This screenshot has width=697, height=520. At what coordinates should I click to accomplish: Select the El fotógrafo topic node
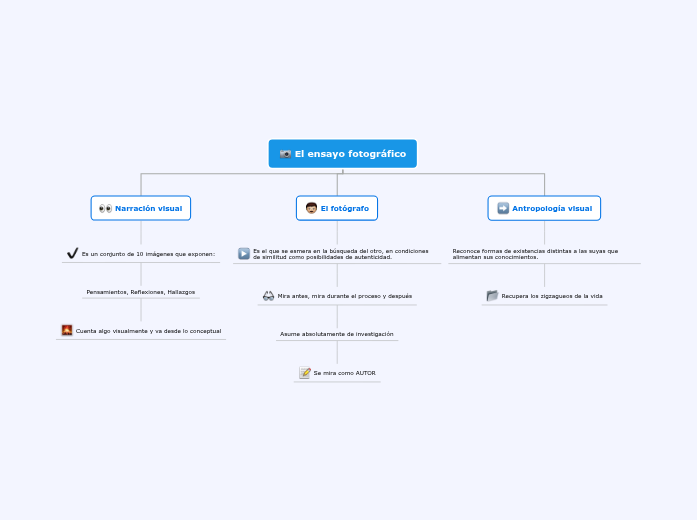(x=337, y=208)
